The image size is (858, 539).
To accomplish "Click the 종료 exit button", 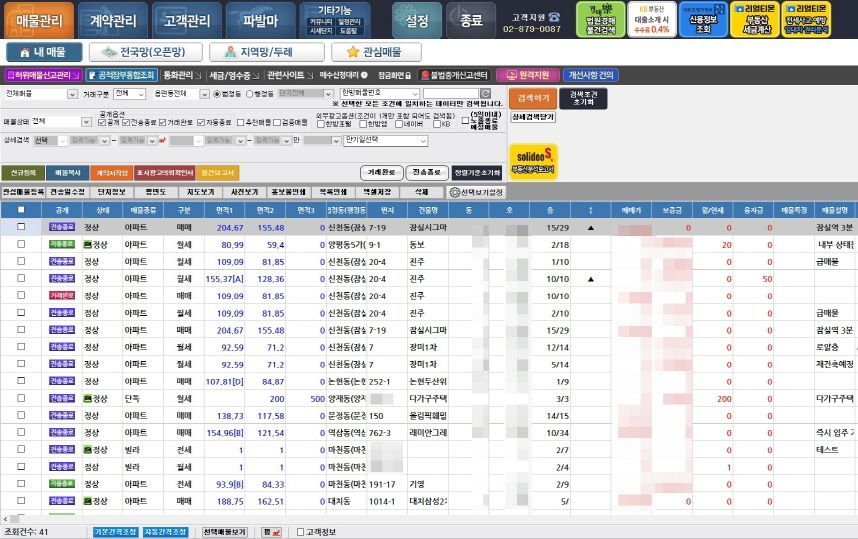I will [x=470, y=20].
